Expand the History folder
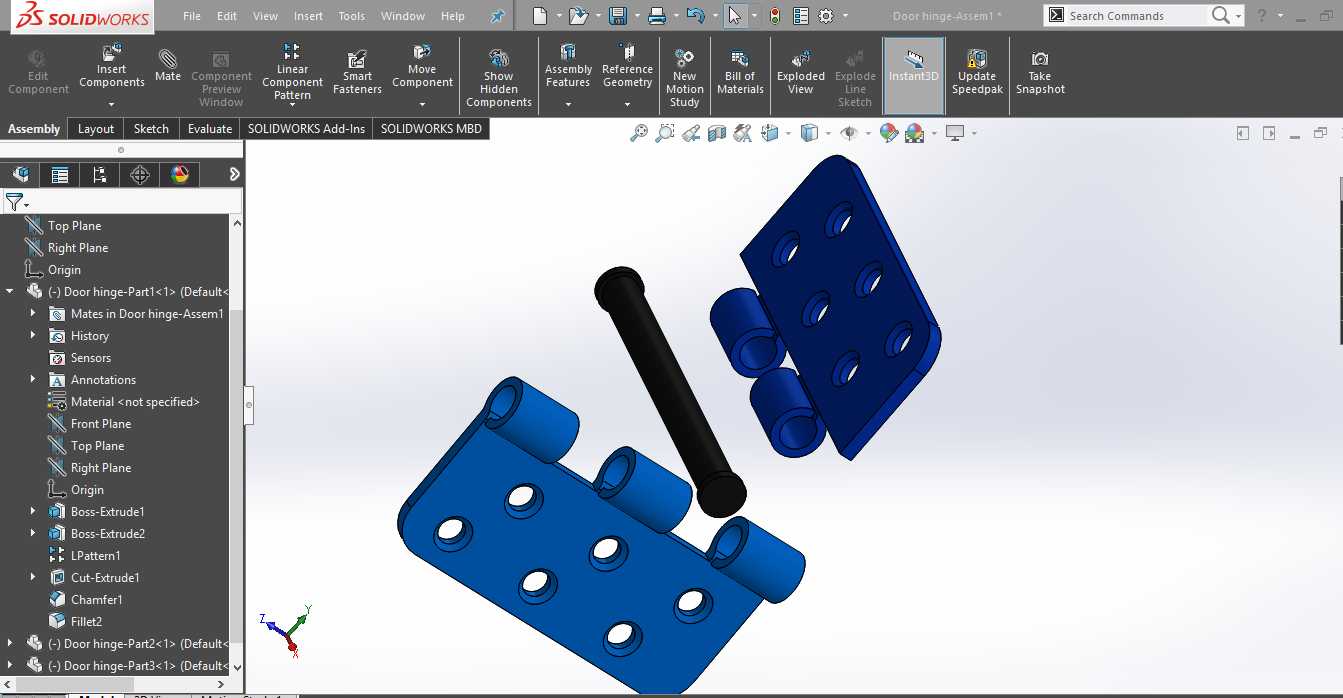 click(x=33, y=335)
